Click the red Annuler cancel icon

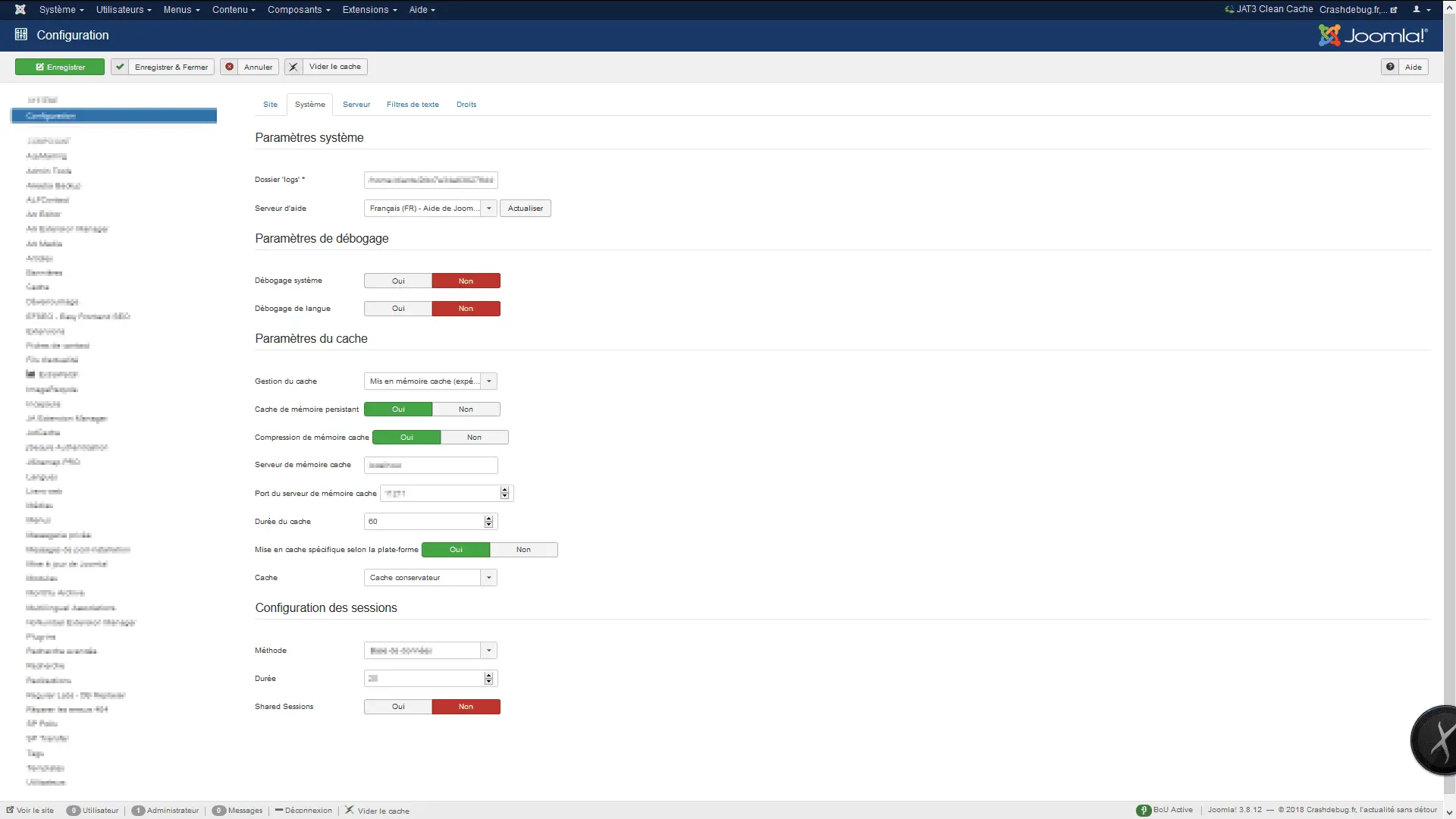229,67
